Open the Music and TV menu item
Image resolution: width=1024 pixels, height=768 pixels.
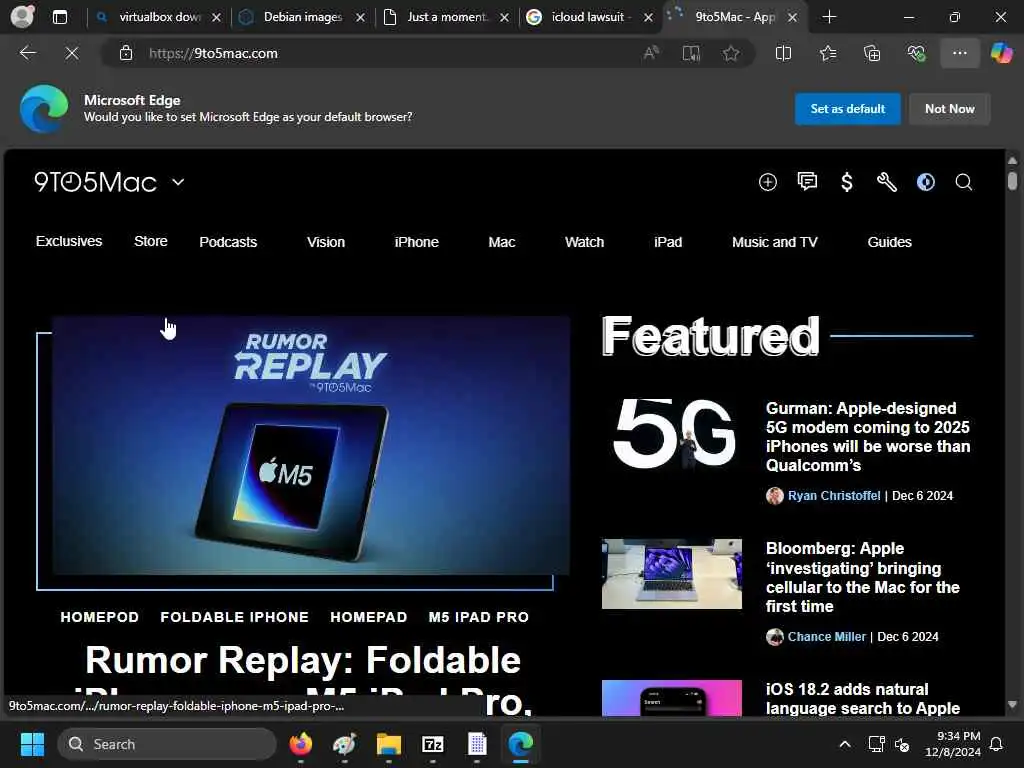tap(775, 242)
